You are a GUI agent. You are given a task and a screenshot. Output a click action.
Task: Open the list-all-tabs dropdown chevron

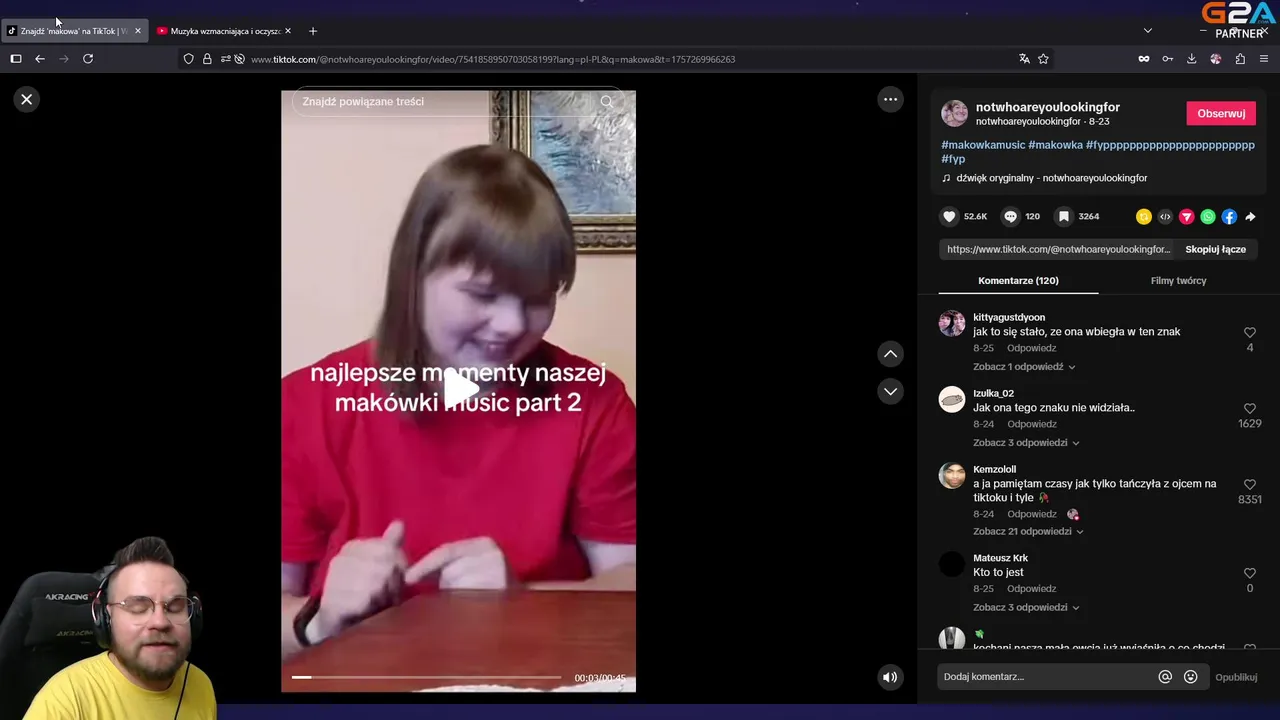click(x=1147, y=31)
